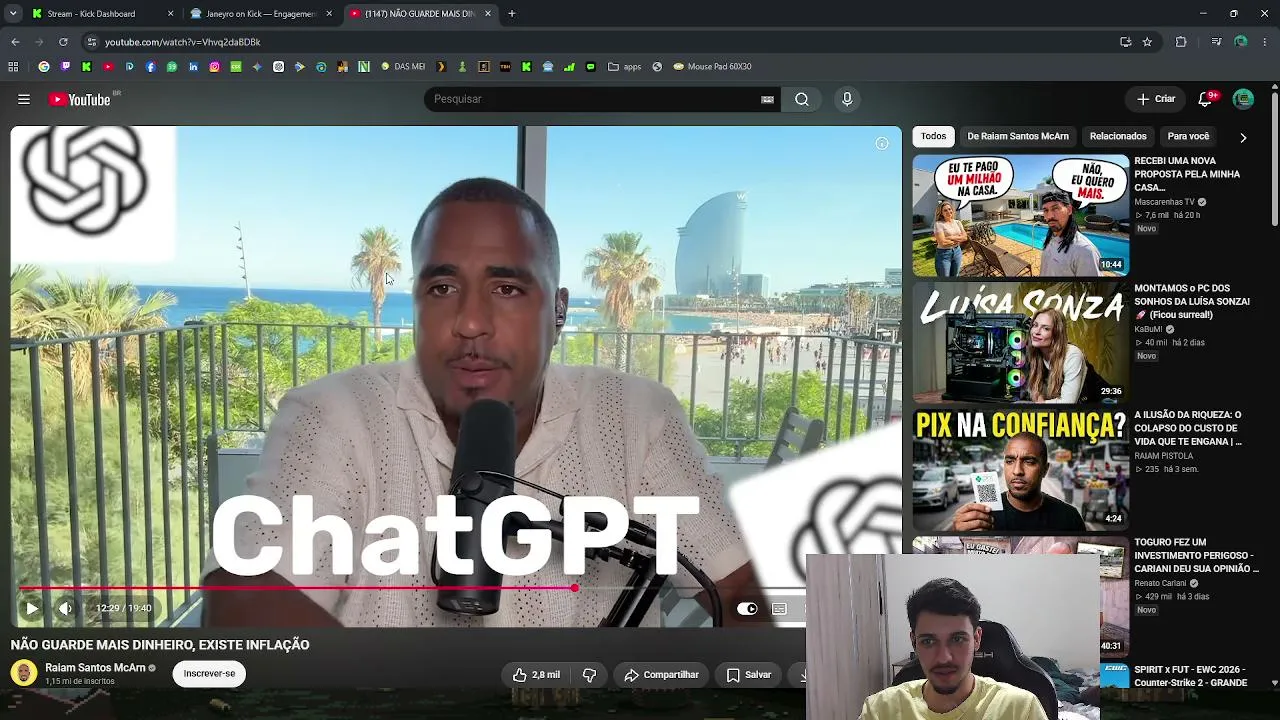Screen dimensions: 1280x720
Task: Open a new browser tab
Action: point(512,14)
